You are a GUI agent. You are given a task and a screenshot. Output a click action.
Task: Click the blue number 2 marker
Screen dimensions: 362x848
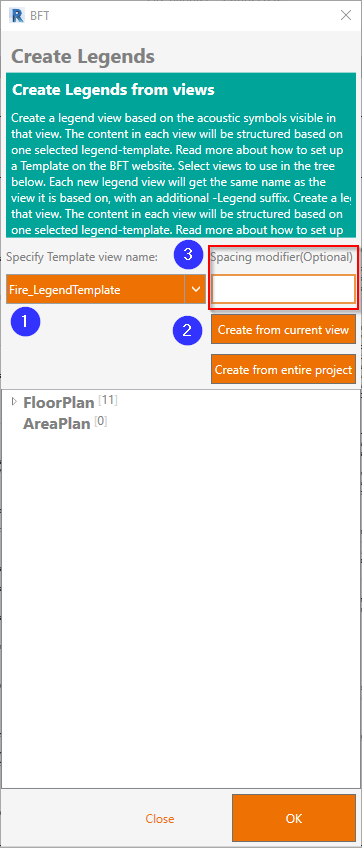click(x=187, y=329)
